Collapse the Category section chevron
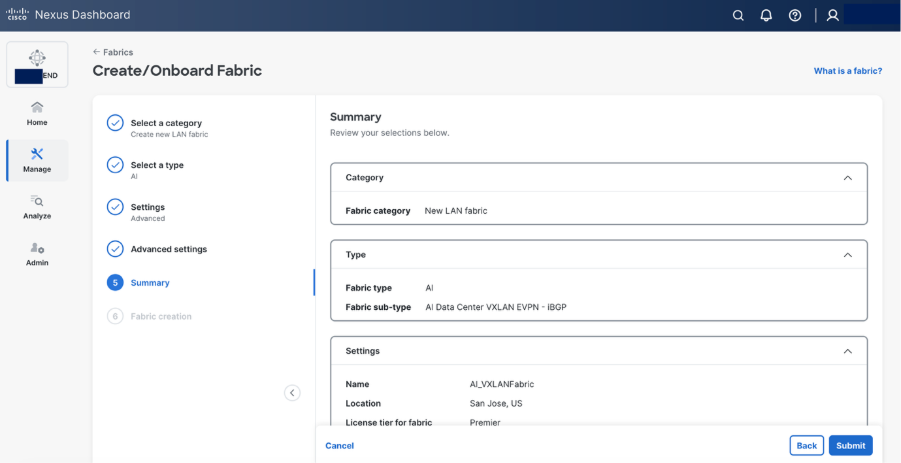The height and width of the screenshot is (463, 901). tap(848, 177)
